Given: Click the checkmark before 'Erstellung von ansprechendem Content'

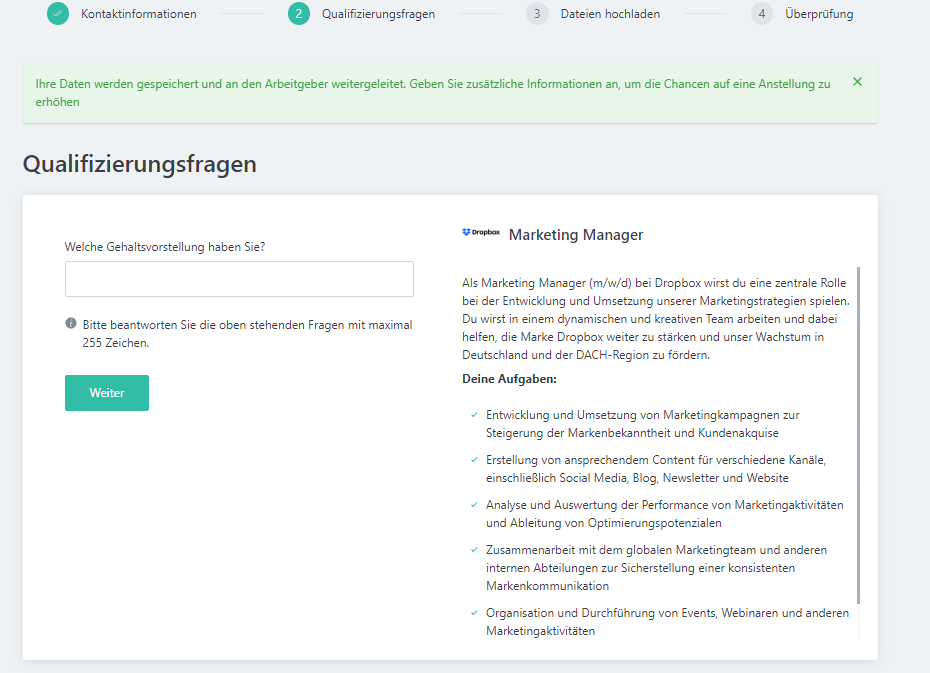Looking at the screenshot, I should click(474, 460).
